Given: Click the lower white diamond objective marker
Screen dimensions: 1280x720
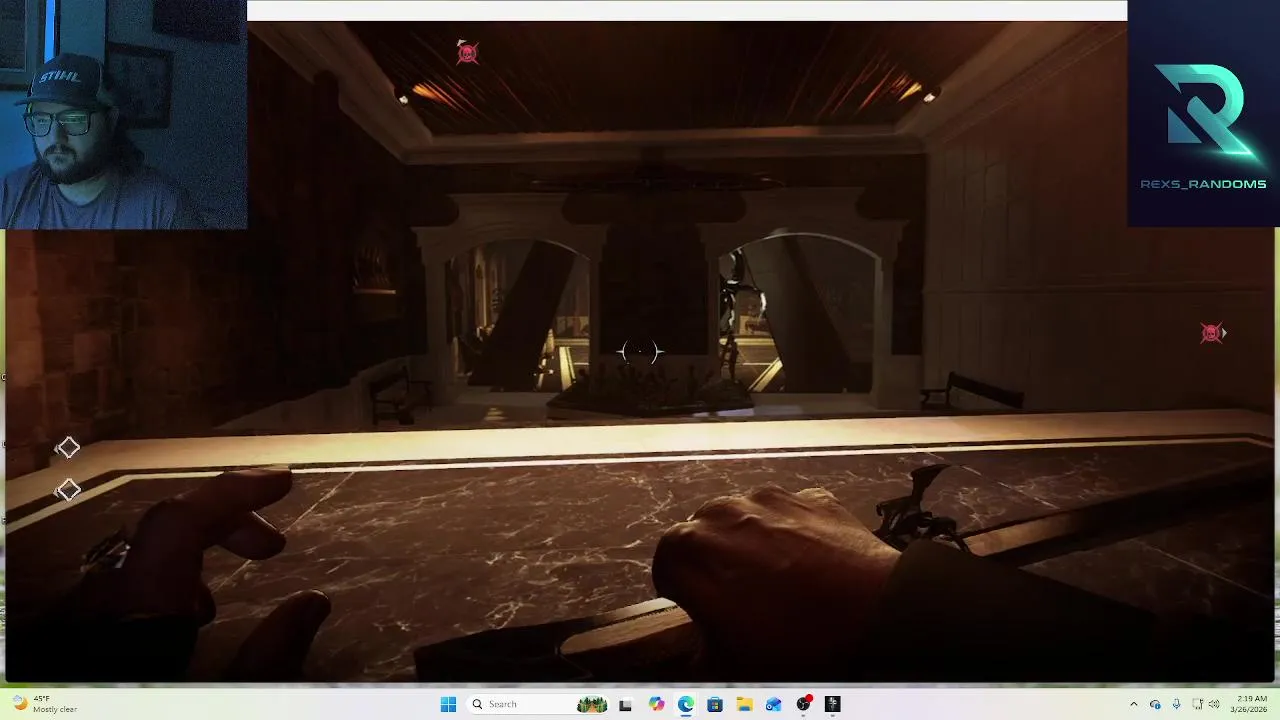Looking at the screenshot, I should coord(67,490).
